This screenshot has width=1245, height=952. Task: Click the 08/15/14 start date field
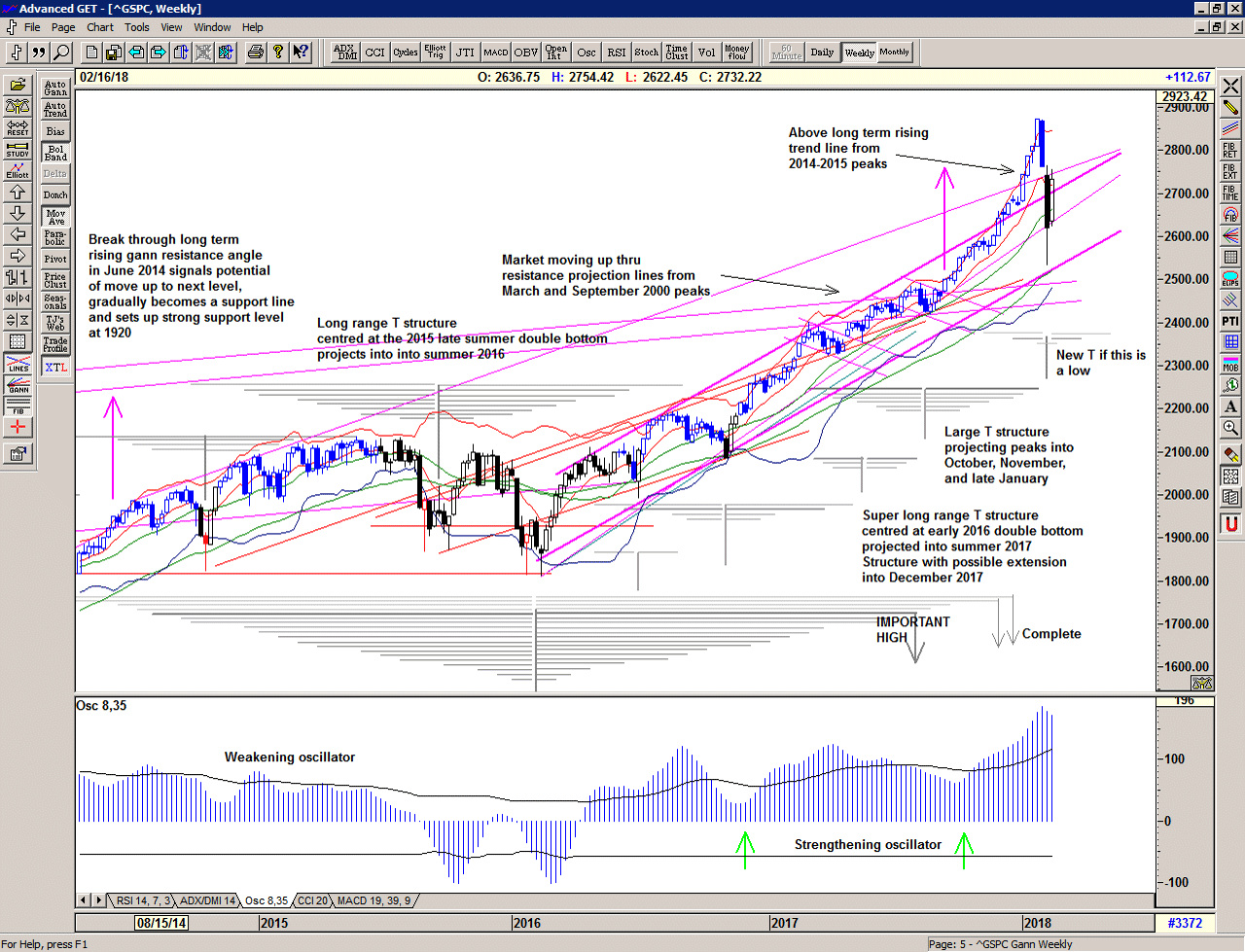(x=161, y=923)
